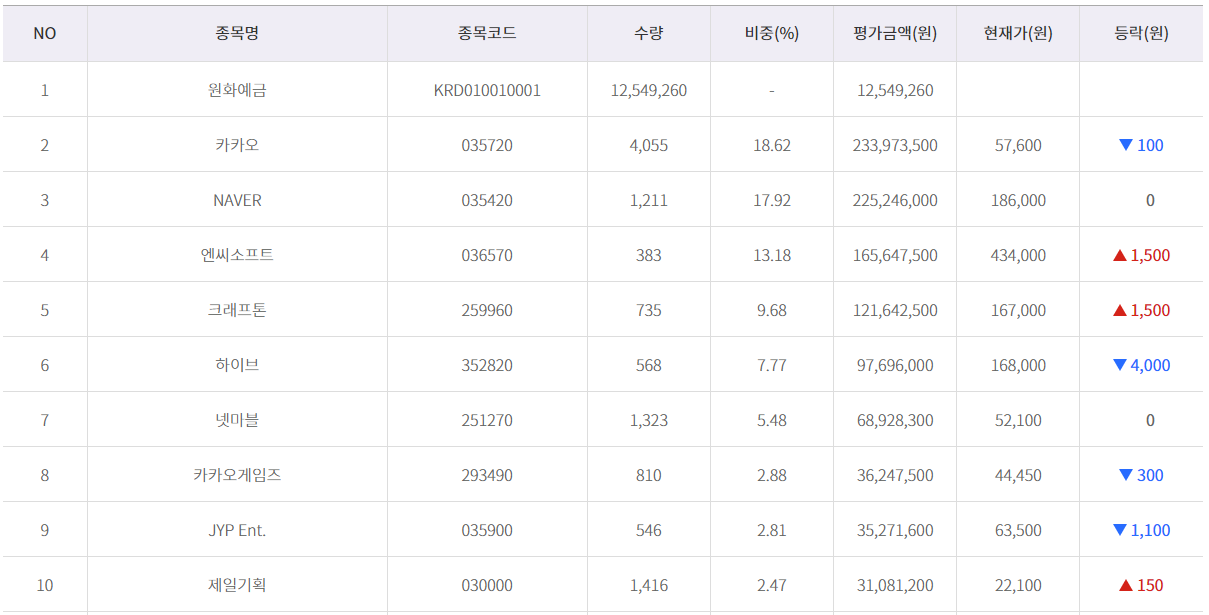Image resolution: width=1209 pixels, height=615 pixels.
Task: Click stock code 036570
Action: point(487,255)
